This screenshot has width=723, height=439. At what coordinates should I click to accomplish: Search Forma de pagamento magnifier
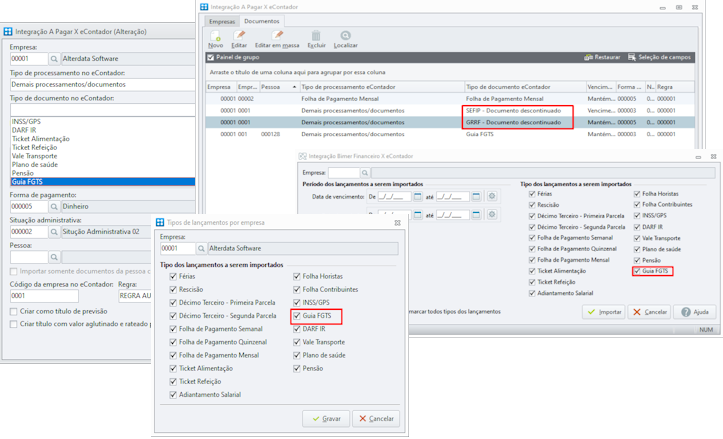54,206
